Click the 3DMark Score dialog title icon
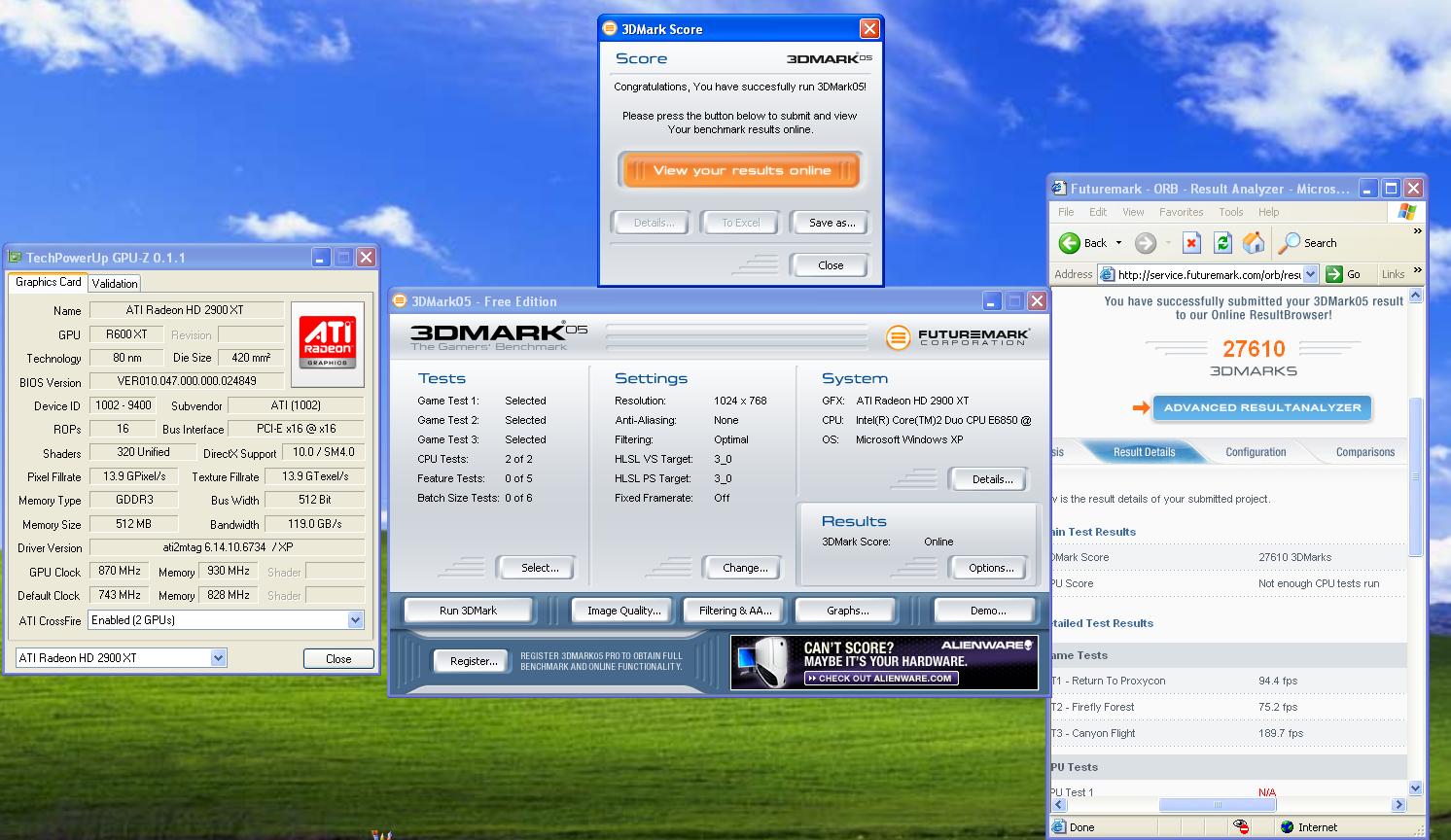Viewport: 1451px width, 840px height. [x=610, y=29]
